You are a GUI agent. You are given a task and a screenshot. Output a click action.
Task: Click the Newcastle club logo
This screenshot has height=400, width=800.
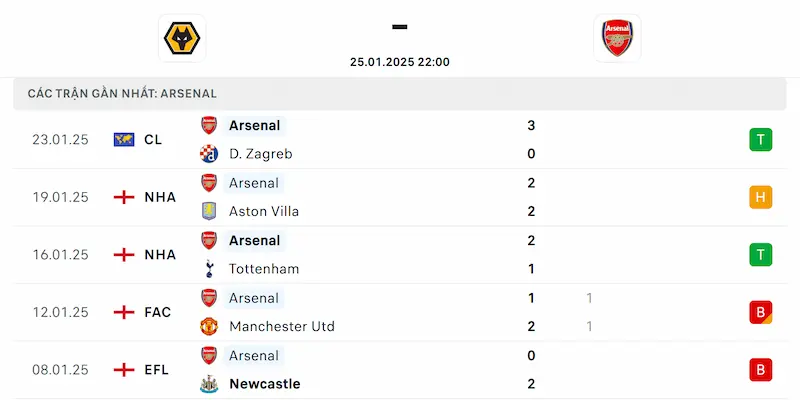[209, 384]
